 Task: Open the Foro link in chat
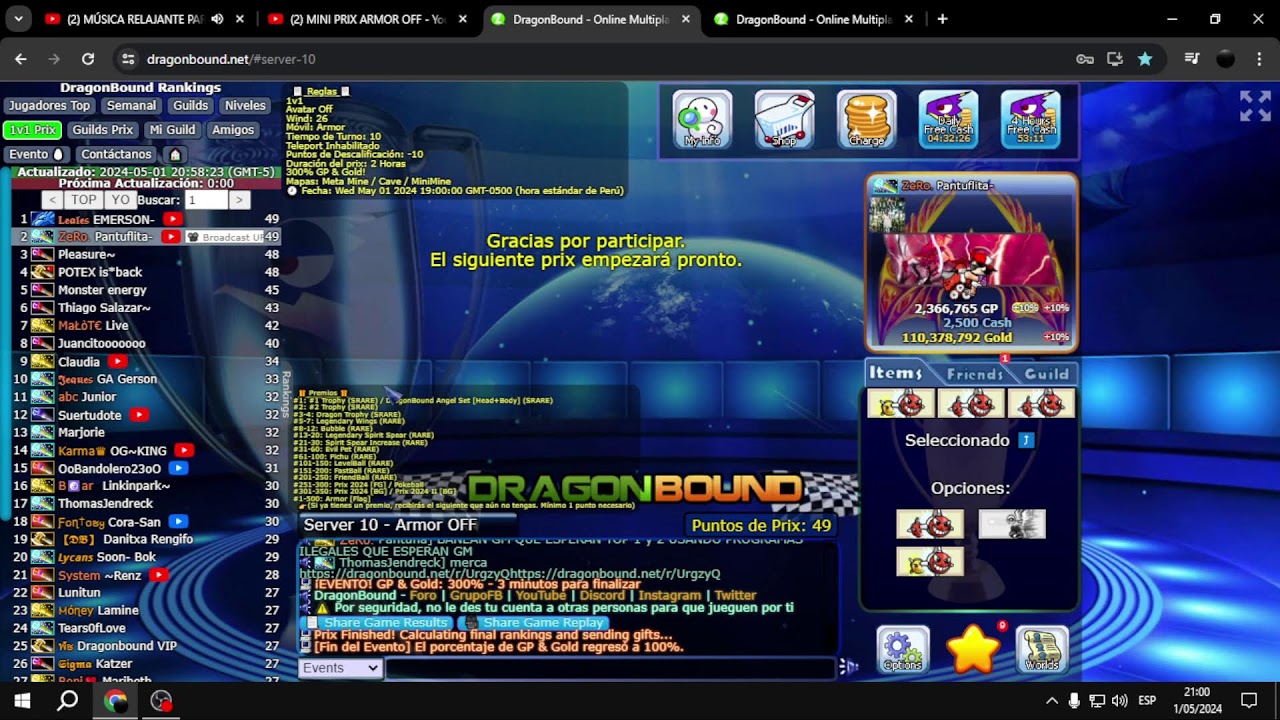pyautogui.click(x=423, y=595)
